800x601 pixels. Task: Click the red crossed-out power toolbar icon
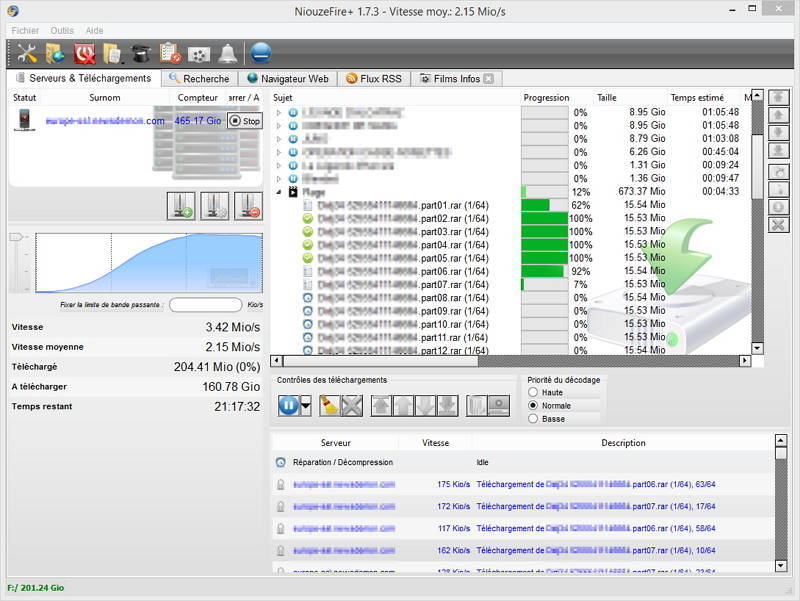click(84, 54)
